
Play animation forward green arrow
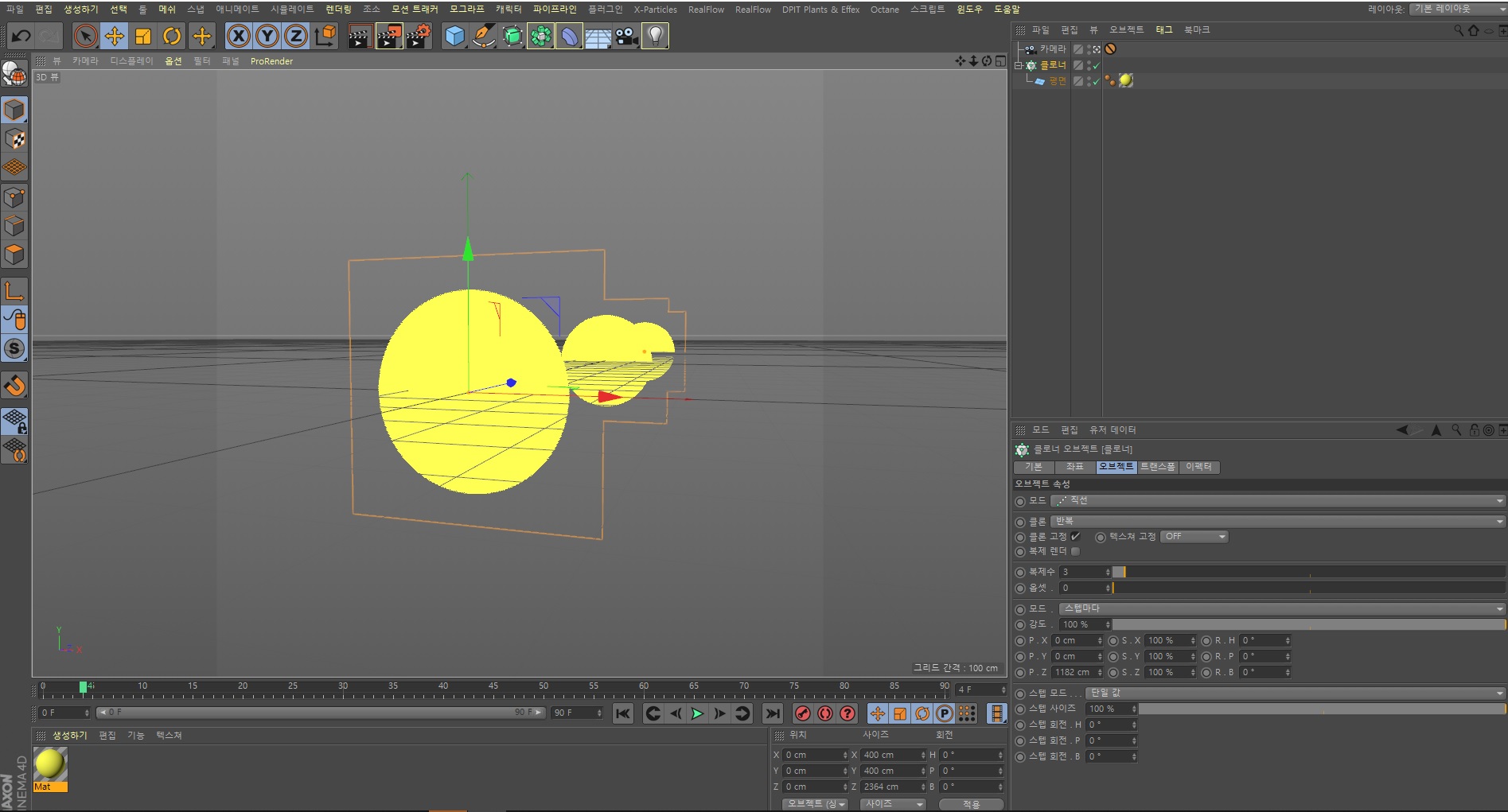pyautogui.click(x=697, y=713)
